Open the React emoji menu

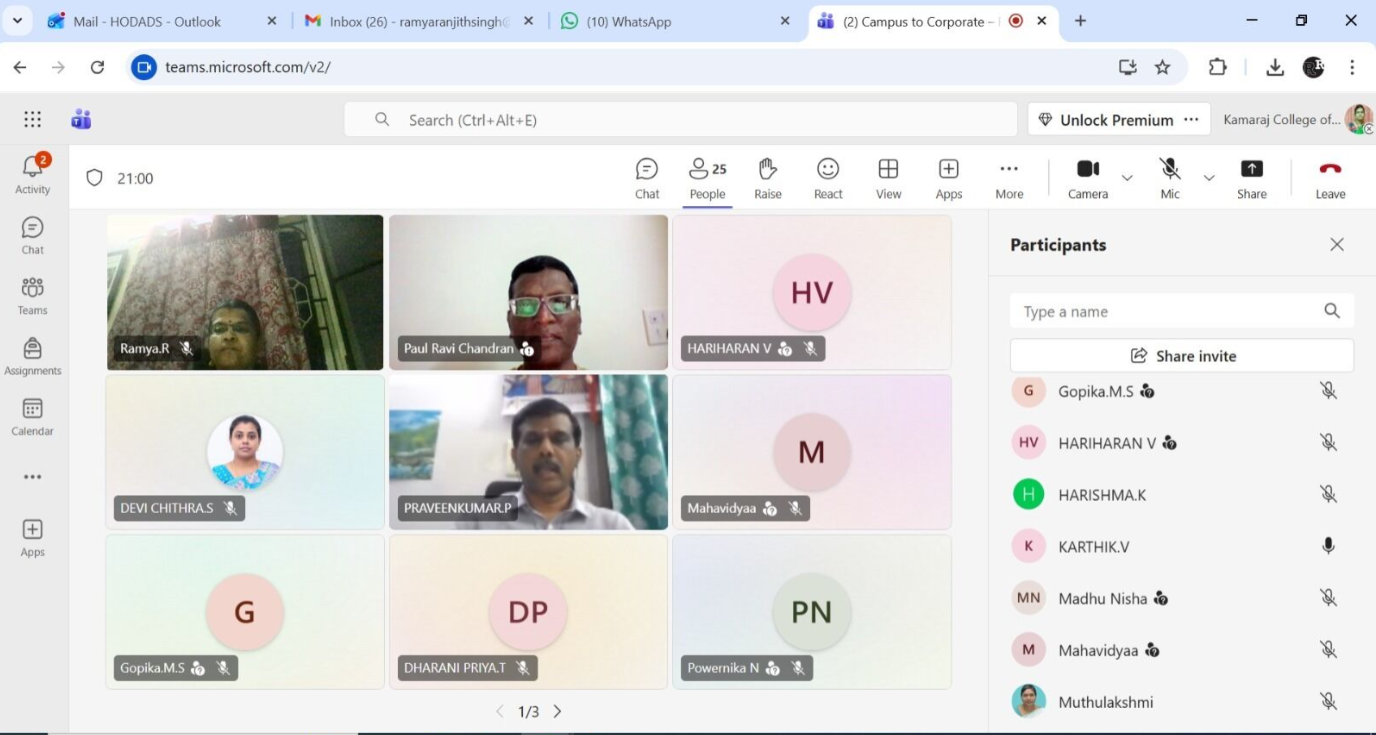point(828,178)
